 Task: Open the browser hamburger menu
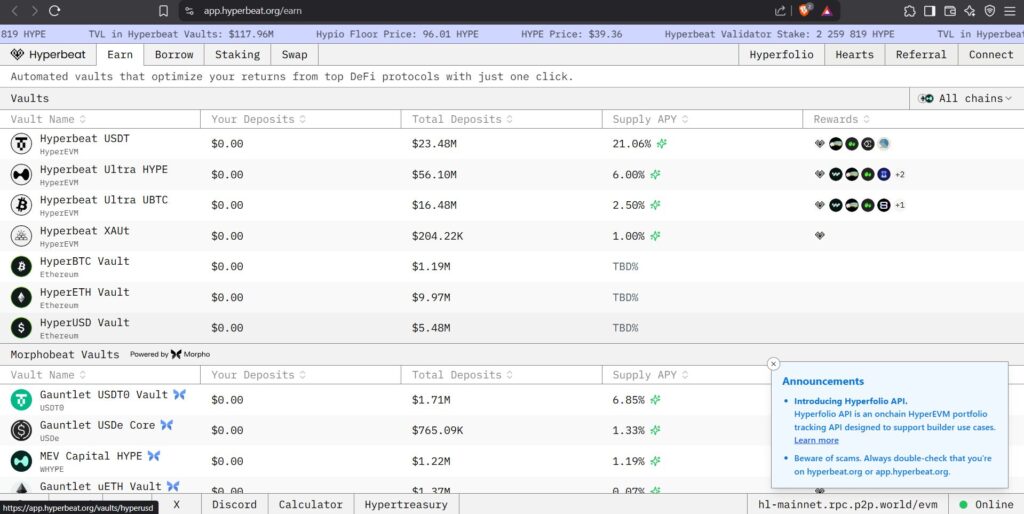click(1010, 10)
